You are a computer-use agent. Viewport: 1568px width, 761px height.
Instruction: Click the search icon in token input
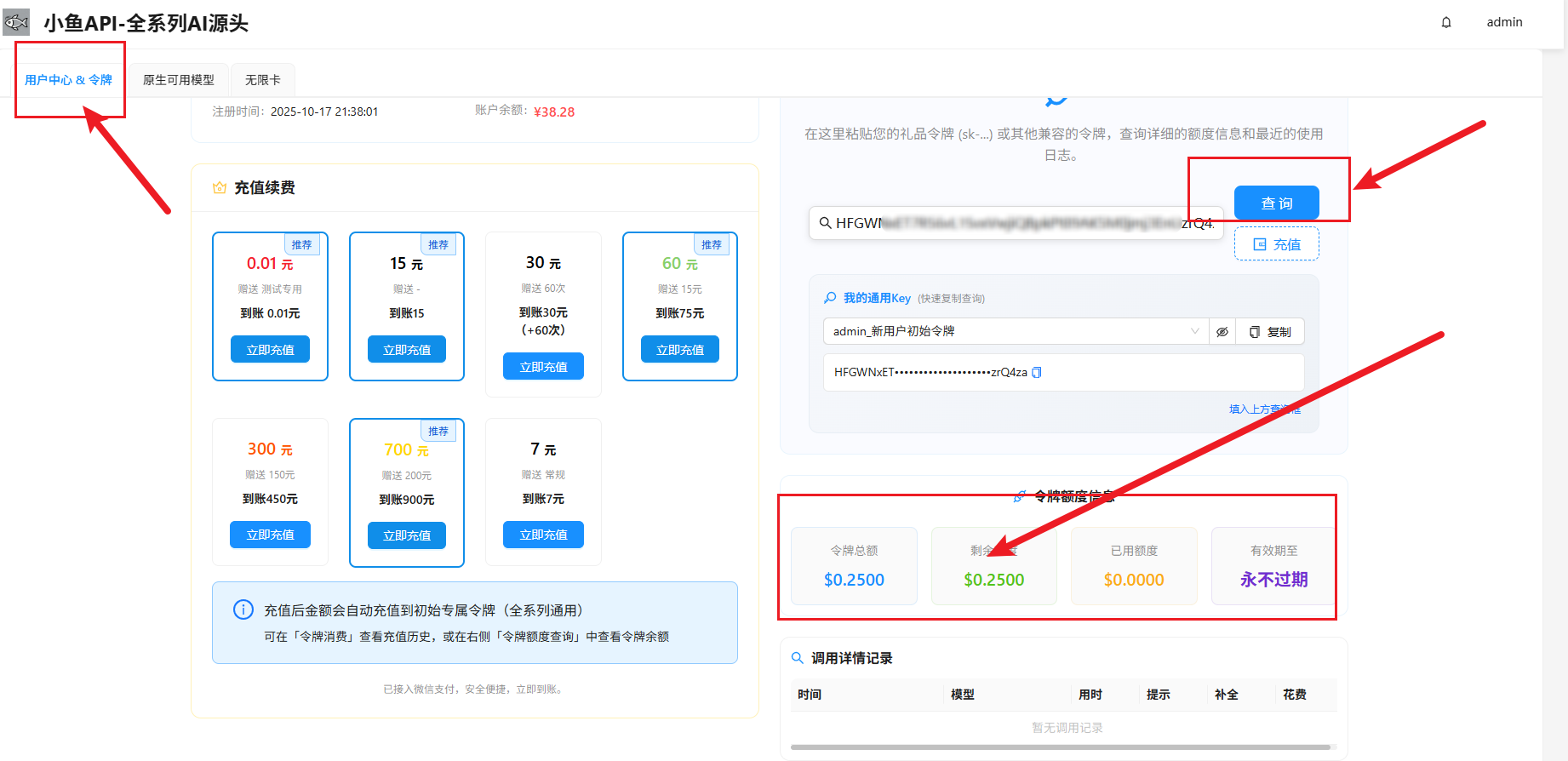coord(825,223)
